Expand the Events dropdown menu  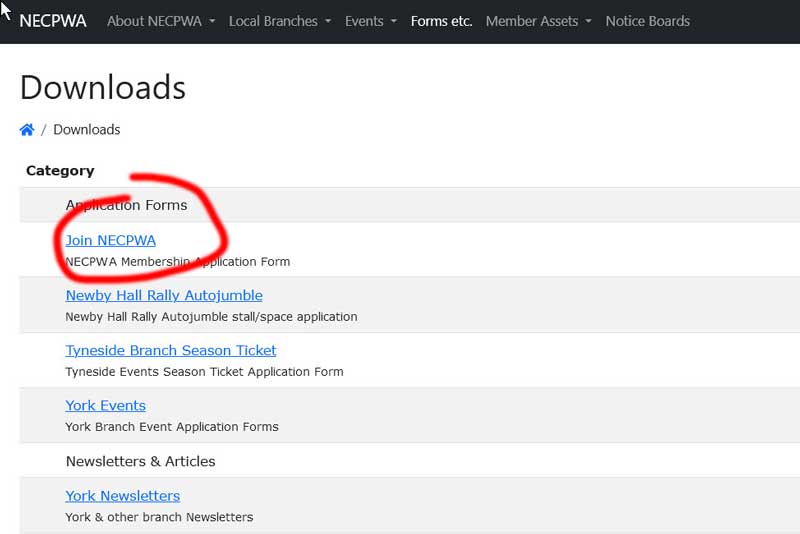pos(371,21)
